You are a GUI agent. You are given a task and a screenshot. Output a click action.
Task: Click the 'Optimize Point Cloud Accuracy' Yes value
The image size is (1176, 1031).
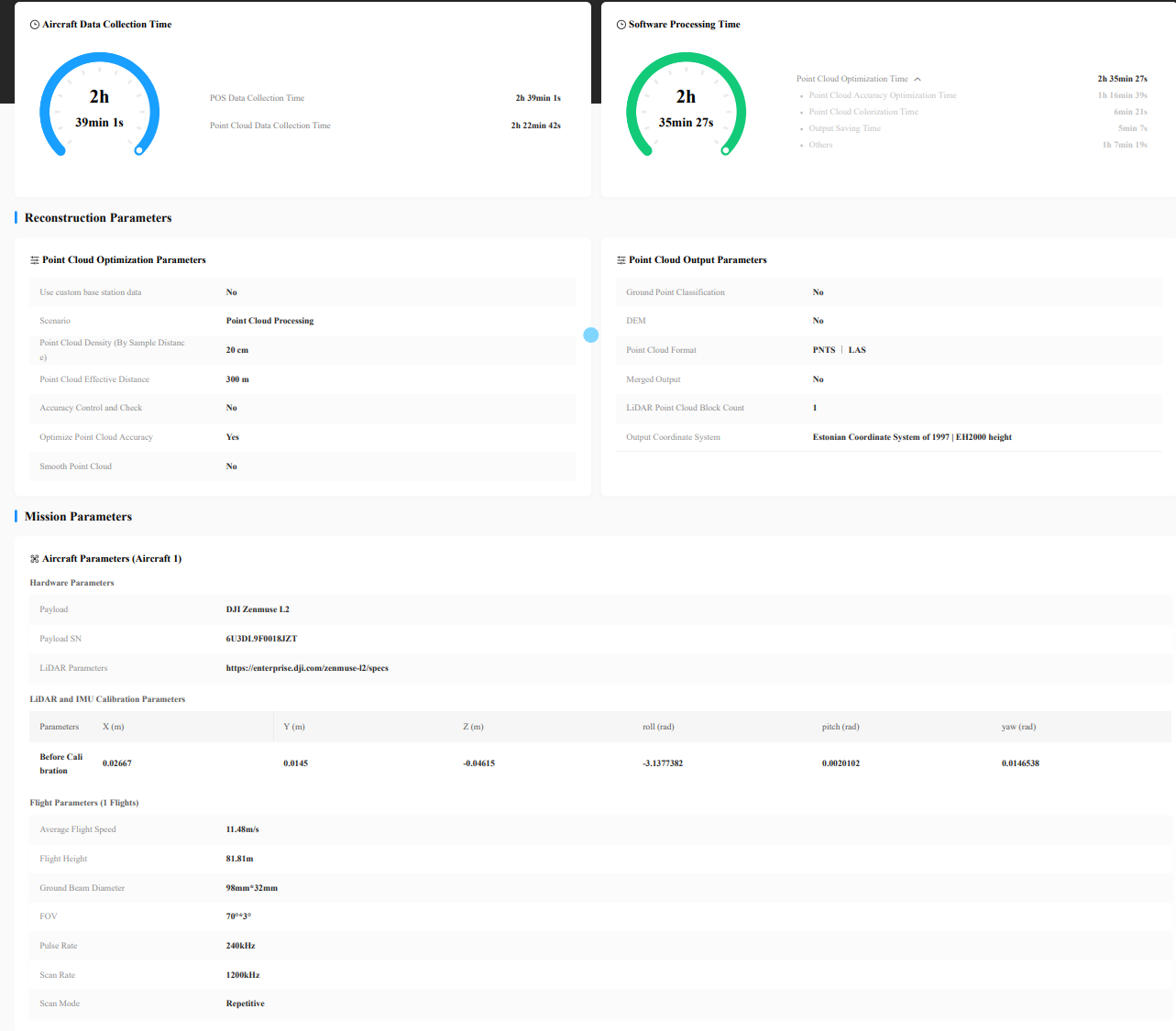click(x=233, y=437)
